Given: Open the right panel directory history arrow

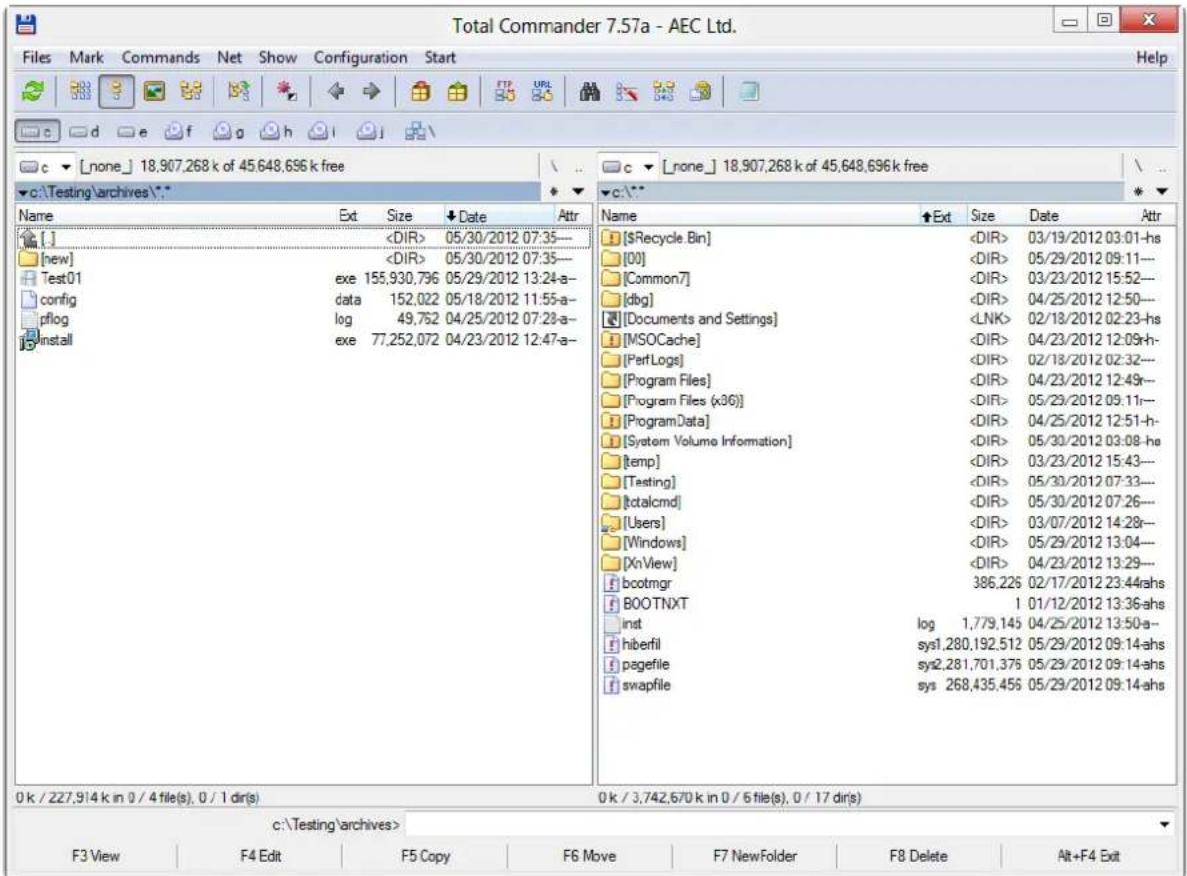Looking at the screenshot, I should click(x=1162, y=192).
